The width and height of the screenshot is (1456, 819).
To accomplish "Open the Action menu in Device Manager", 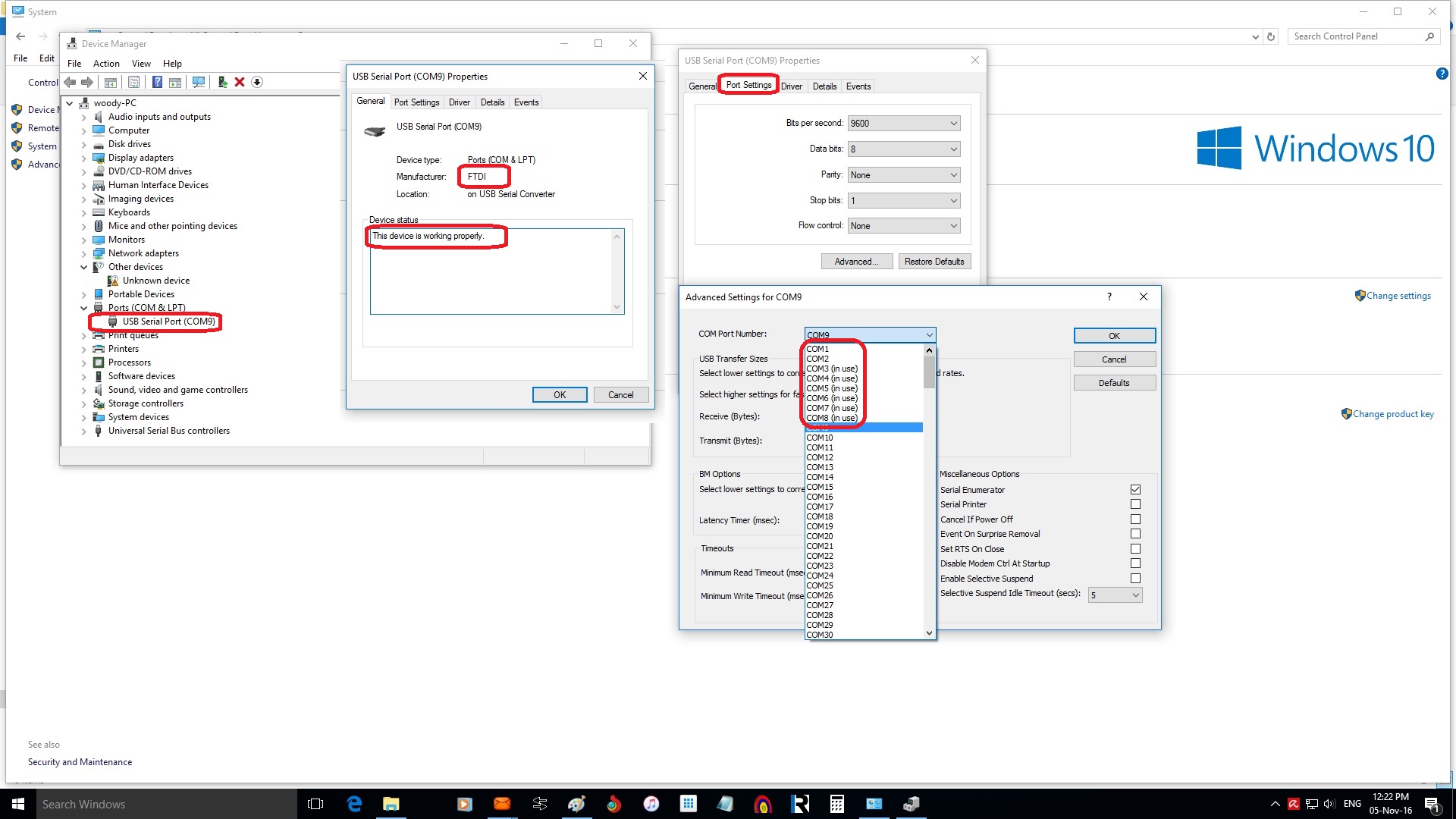I will tap(106, 64).
